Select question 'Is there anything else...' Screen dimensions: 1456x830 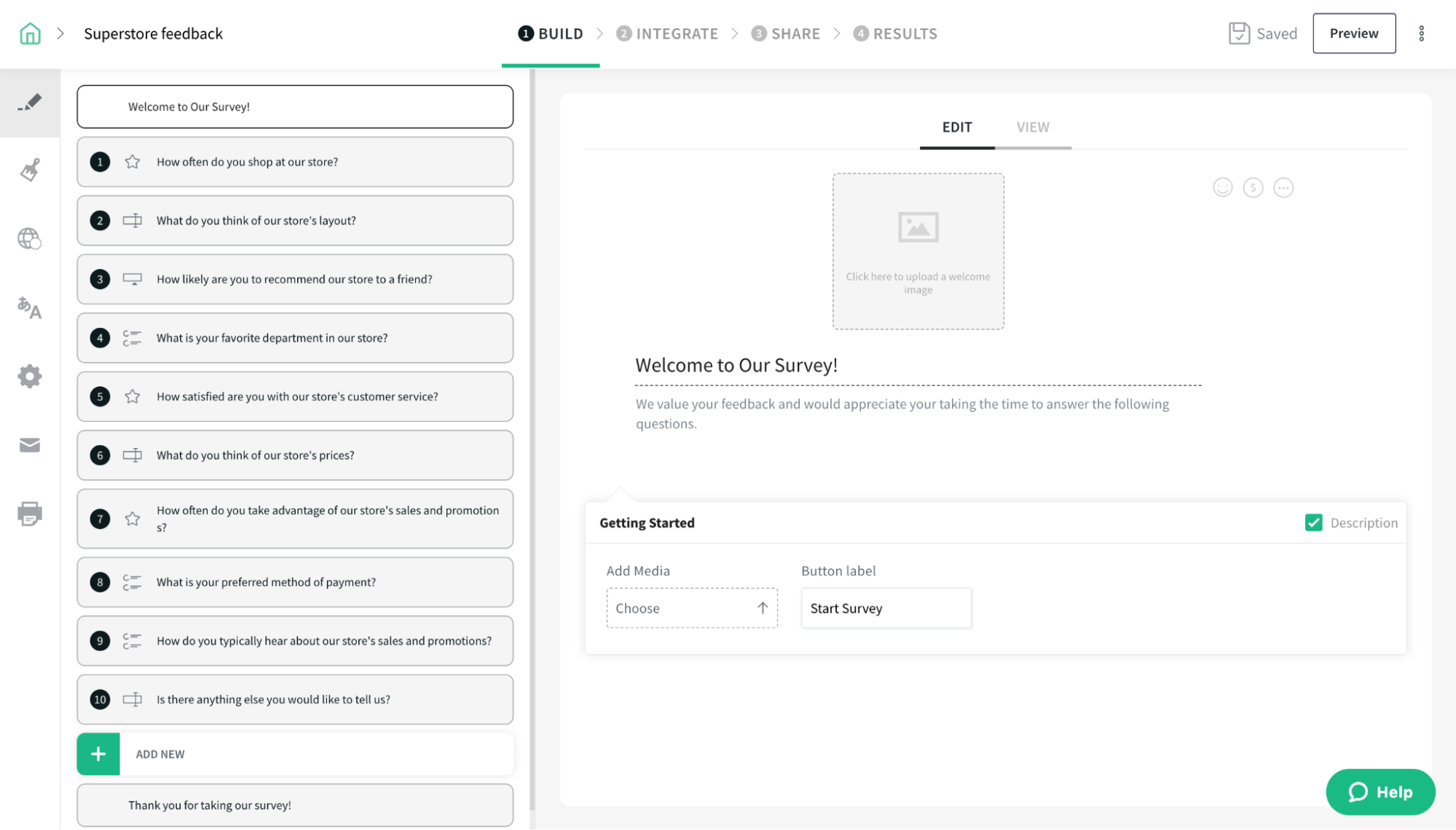pyautogui.click(x=295, y=700)
